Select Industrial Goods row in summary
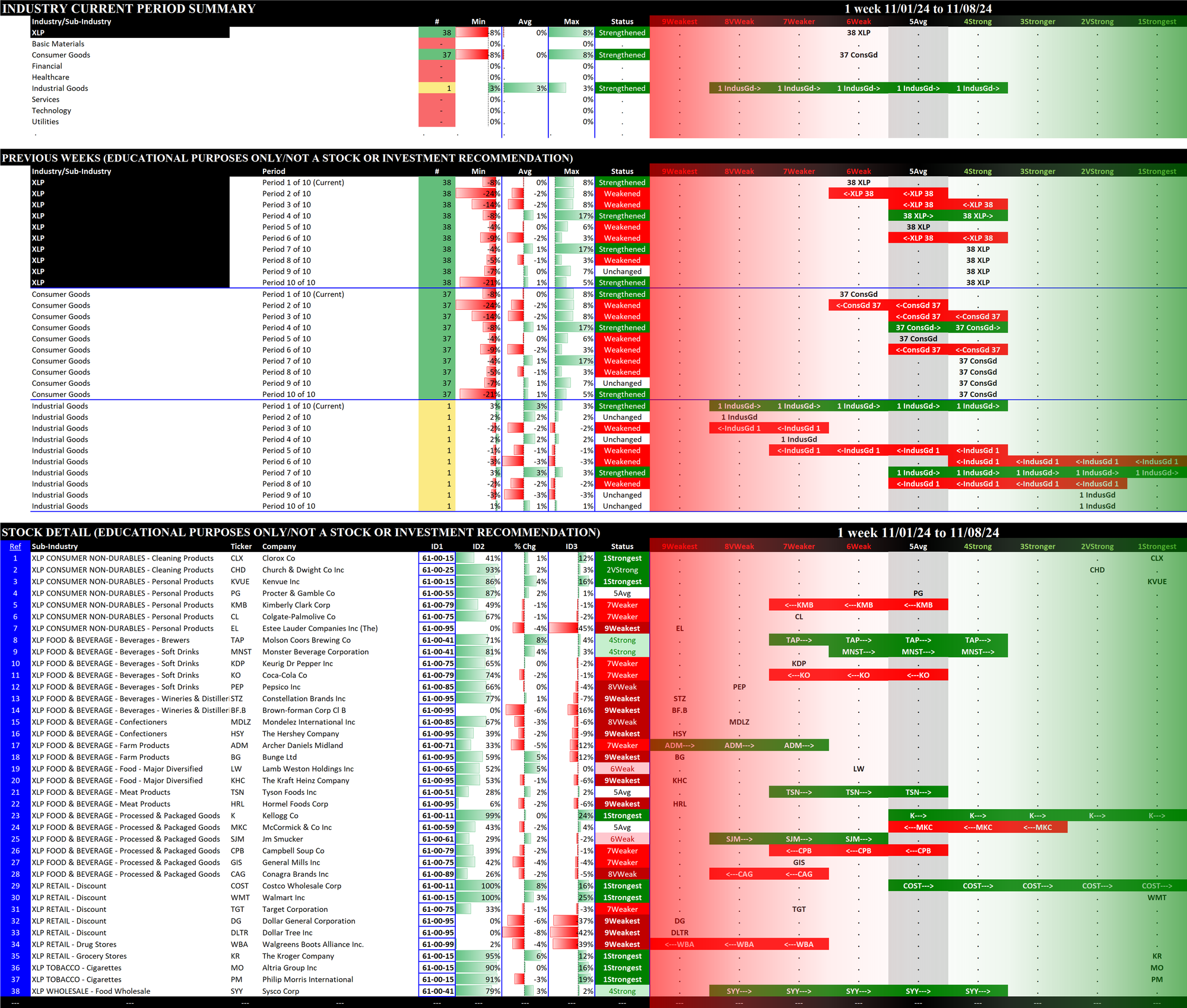This screenshot has width=1187, height=1008. pos(60,88)
